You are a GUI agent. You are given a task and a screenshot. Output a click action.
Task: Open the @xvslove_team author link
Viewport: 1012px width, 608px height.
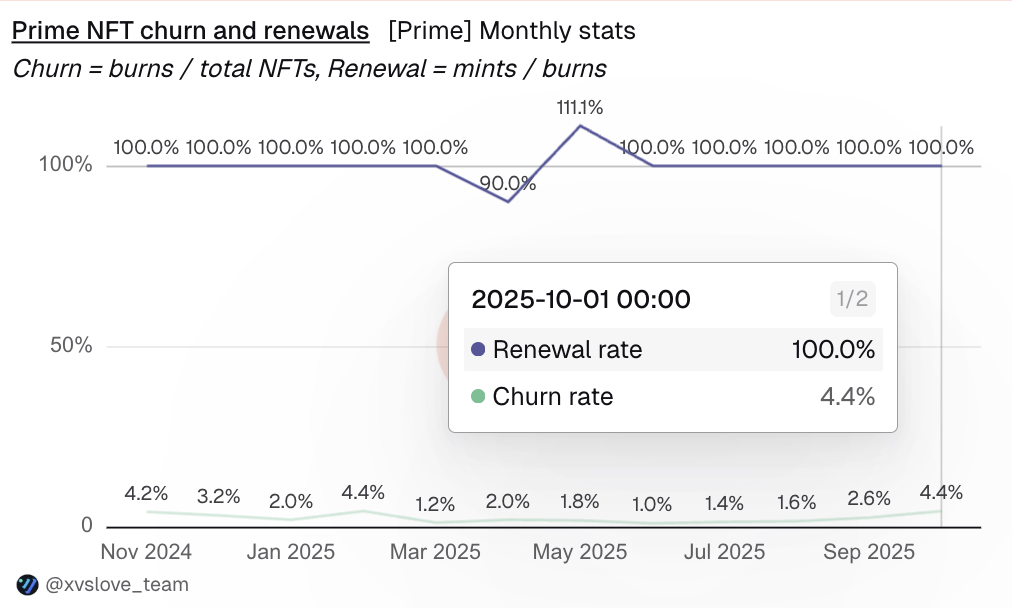pos(117,585)
